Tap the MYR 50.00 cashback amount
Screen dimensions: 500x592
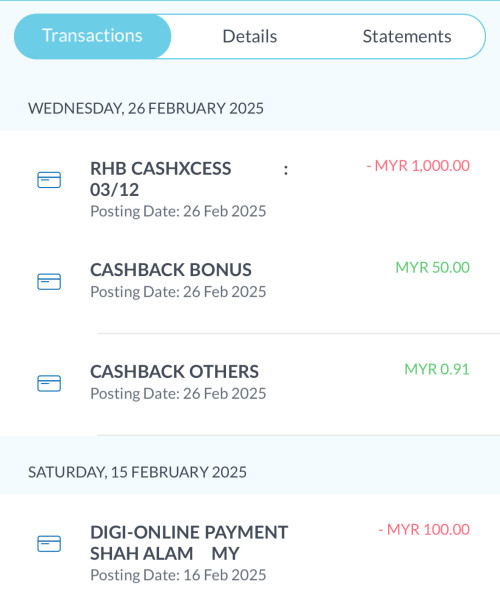pos(432,267)
